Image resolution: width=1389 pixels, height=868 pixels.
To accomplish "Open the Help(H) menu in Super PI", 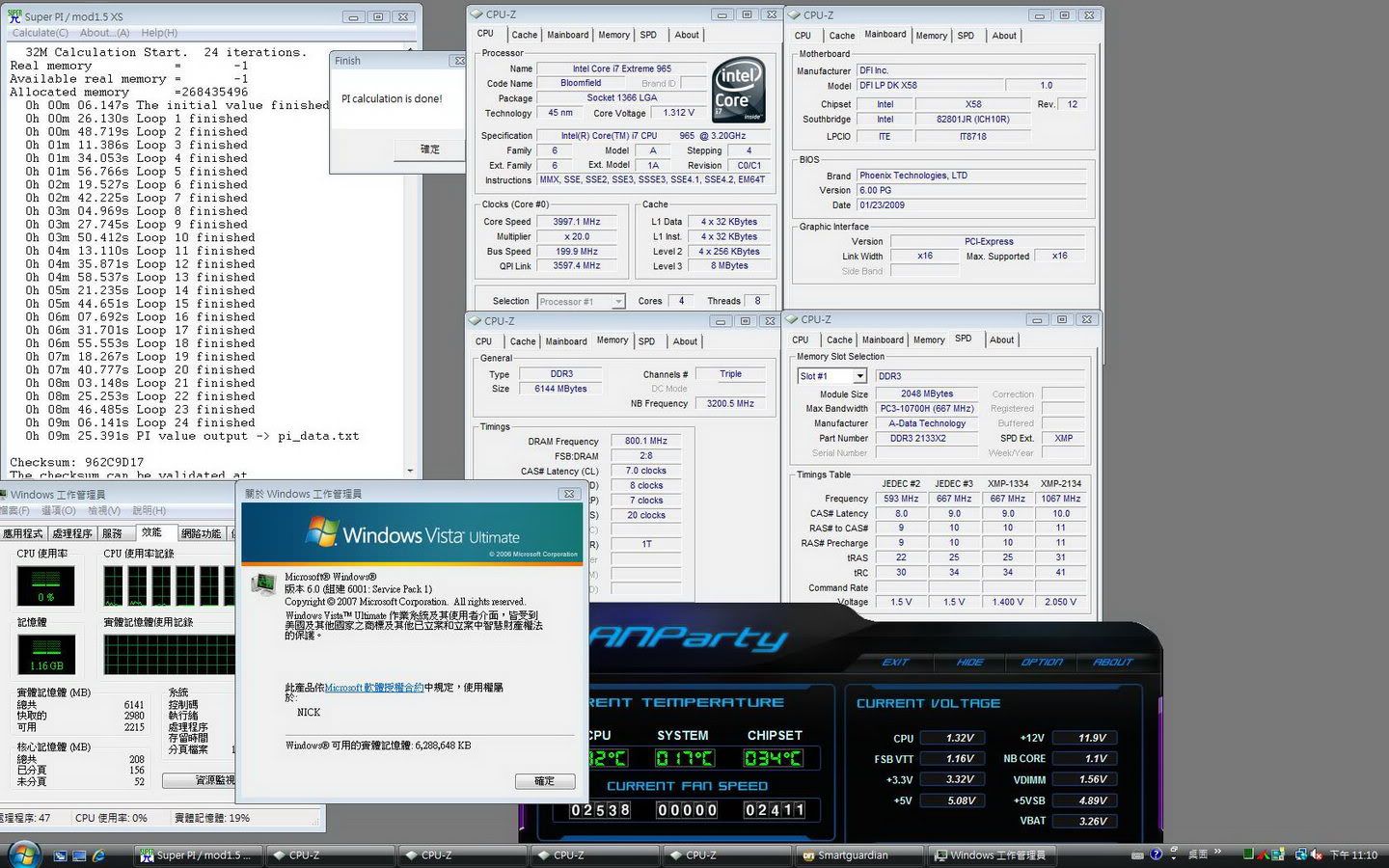I will (x=159, y=33).
